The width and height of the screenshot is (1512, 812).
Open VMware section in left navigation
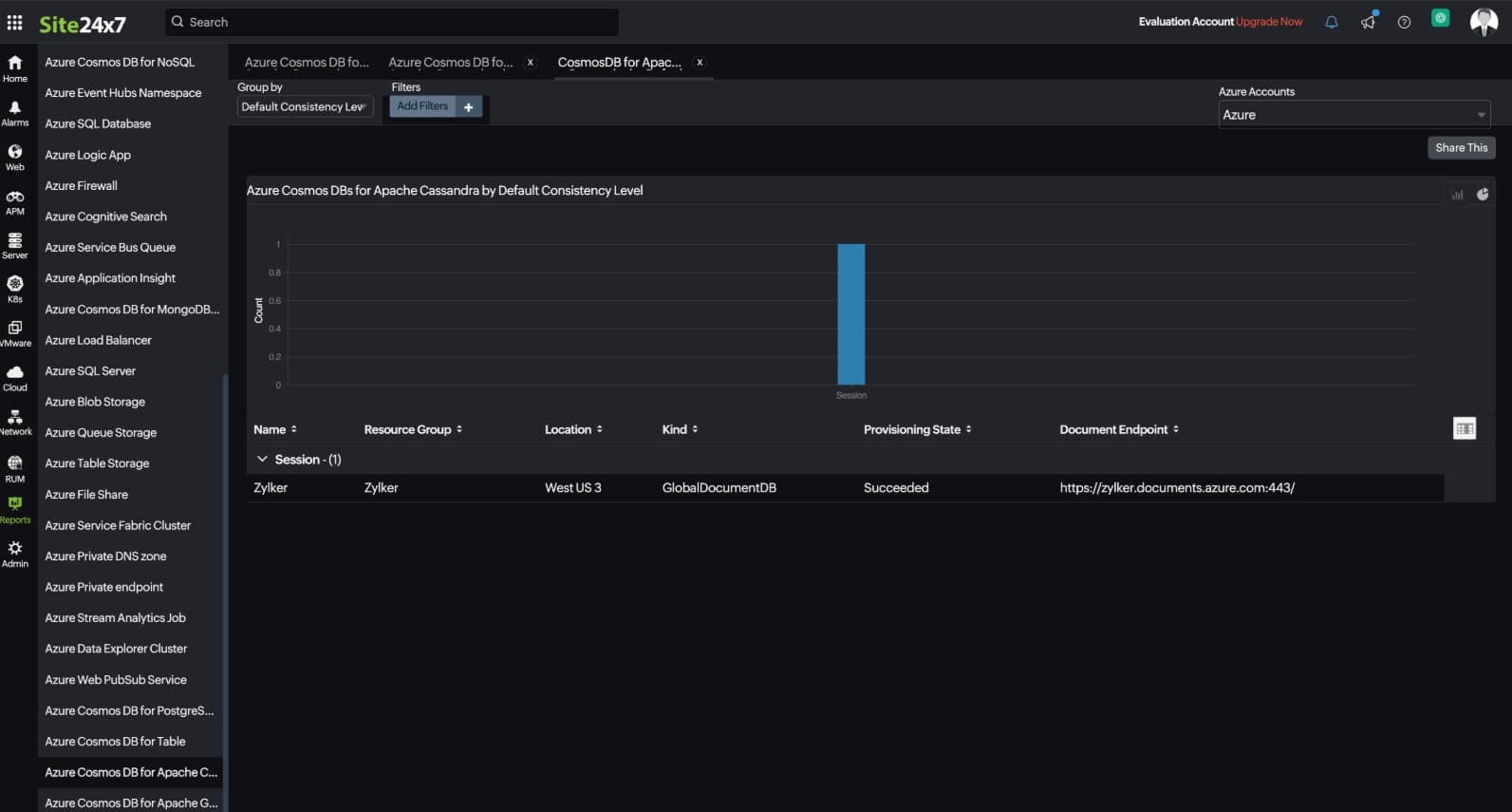click(15, 334)
